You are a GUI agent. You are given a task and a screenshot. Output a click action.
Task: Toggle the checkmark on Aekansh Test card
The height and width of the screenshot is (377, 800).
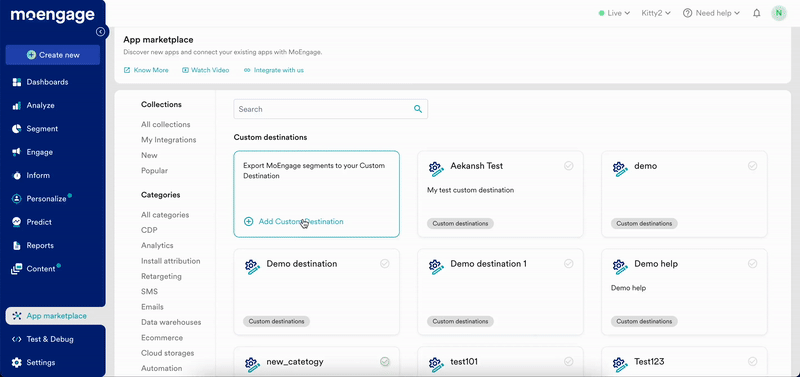point(568,166)
